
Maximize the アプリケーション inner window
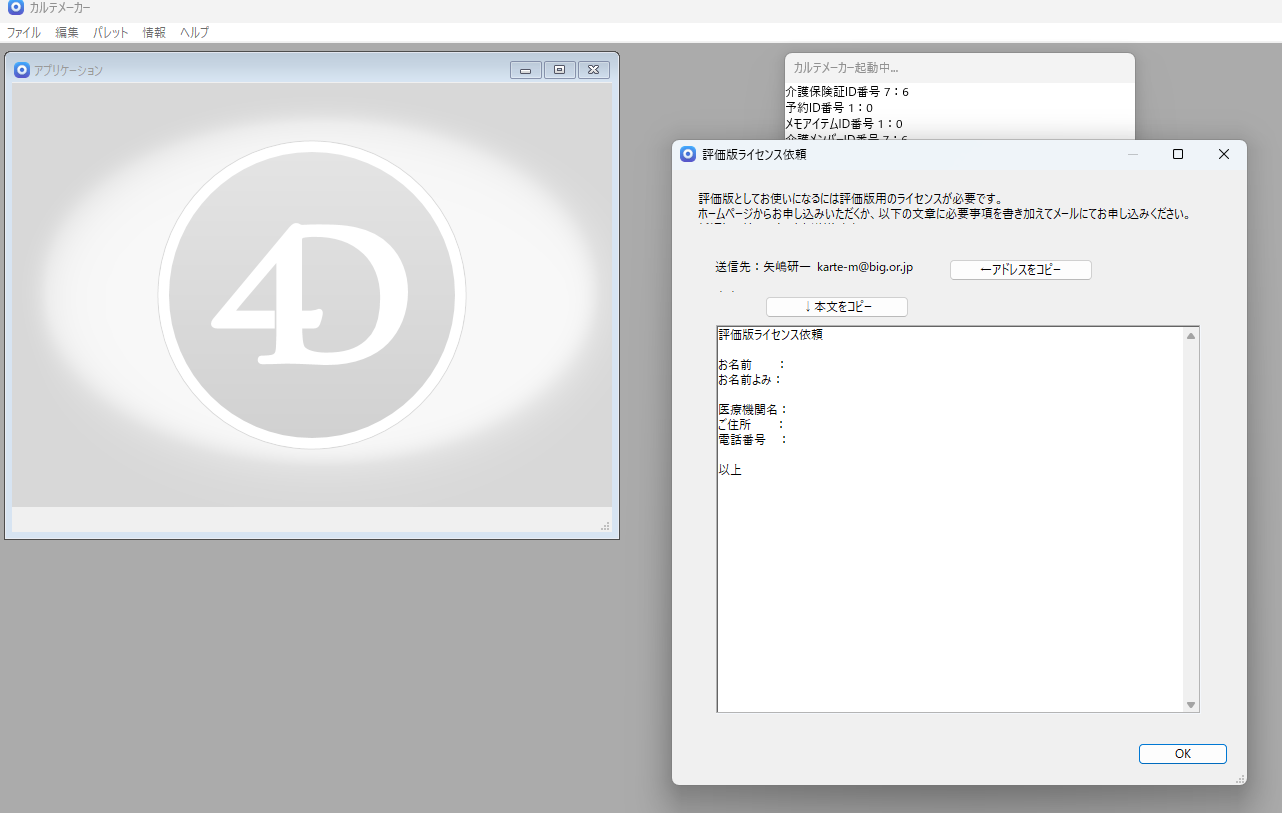(559, 70)
